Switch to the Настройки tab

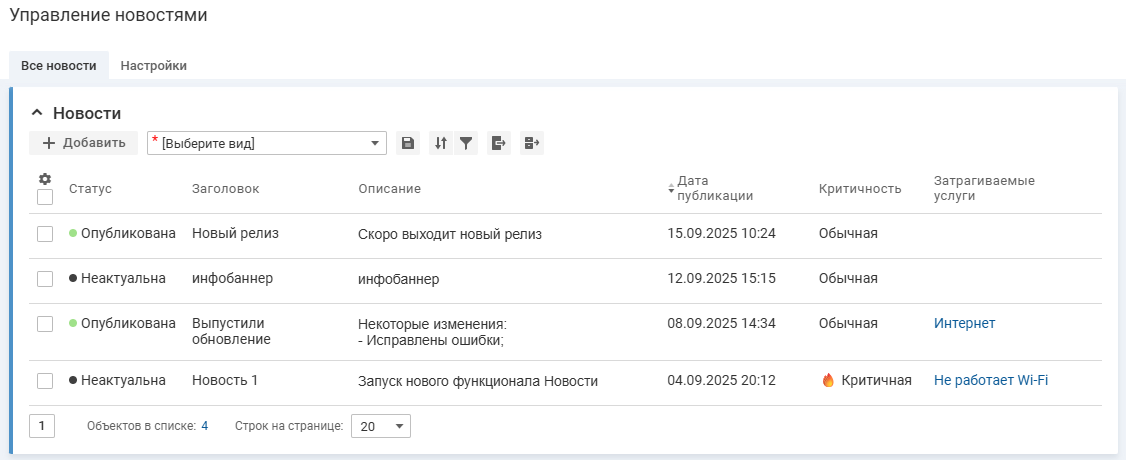coord(153,66)
